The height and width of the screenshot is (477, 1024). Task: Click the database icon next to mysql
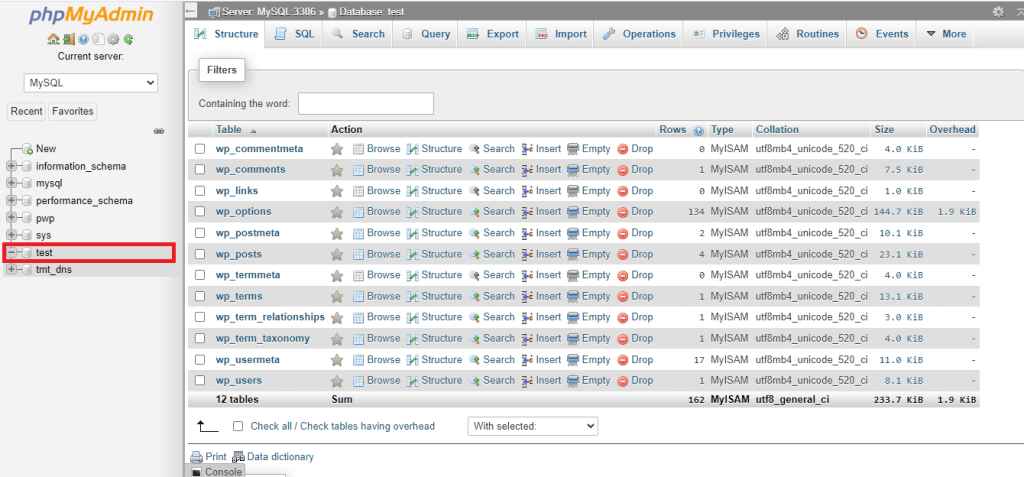click(27, 184)
